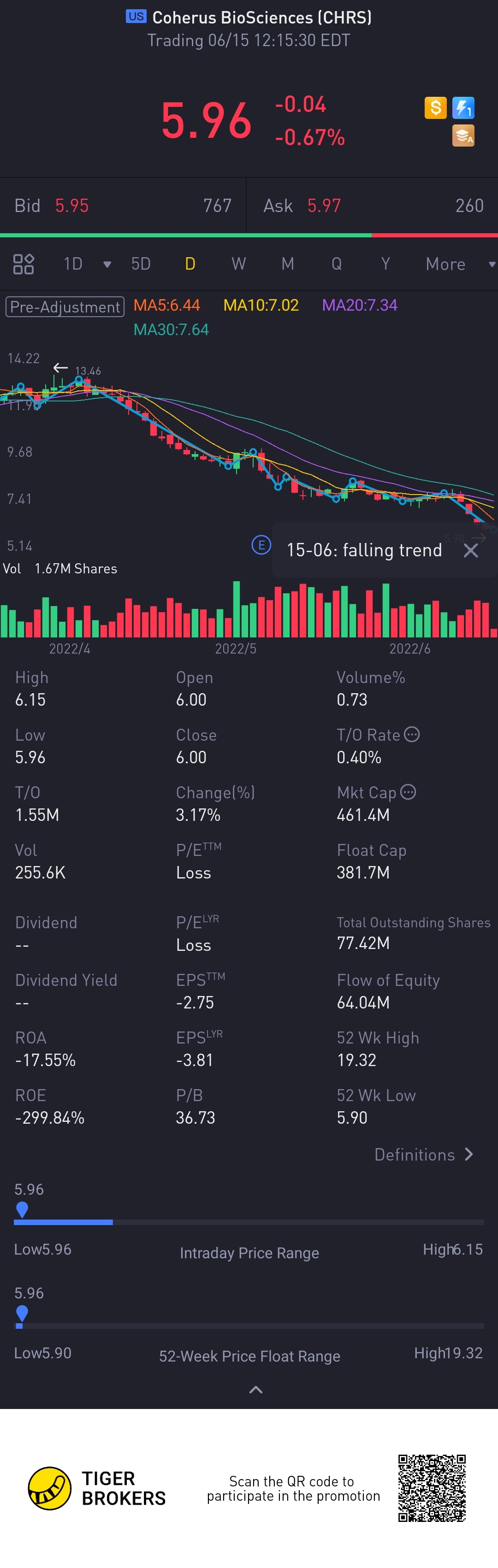Switch to the Q quarterly chart tab
The width and height of the screenshot is (498, 1568).
[x=337, y=264]
